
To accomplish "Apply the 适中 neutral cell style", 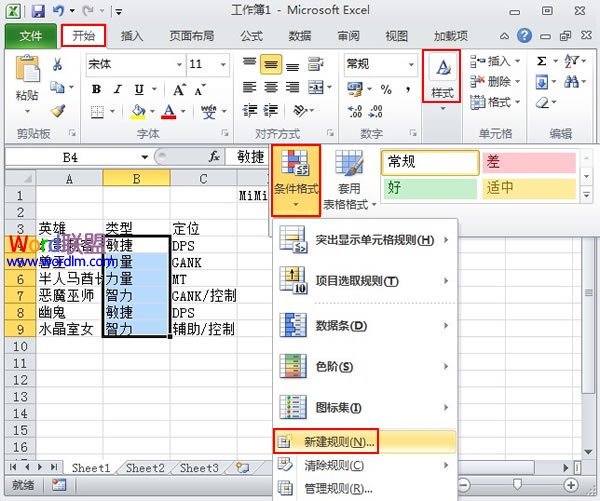I will coord(529,188).
